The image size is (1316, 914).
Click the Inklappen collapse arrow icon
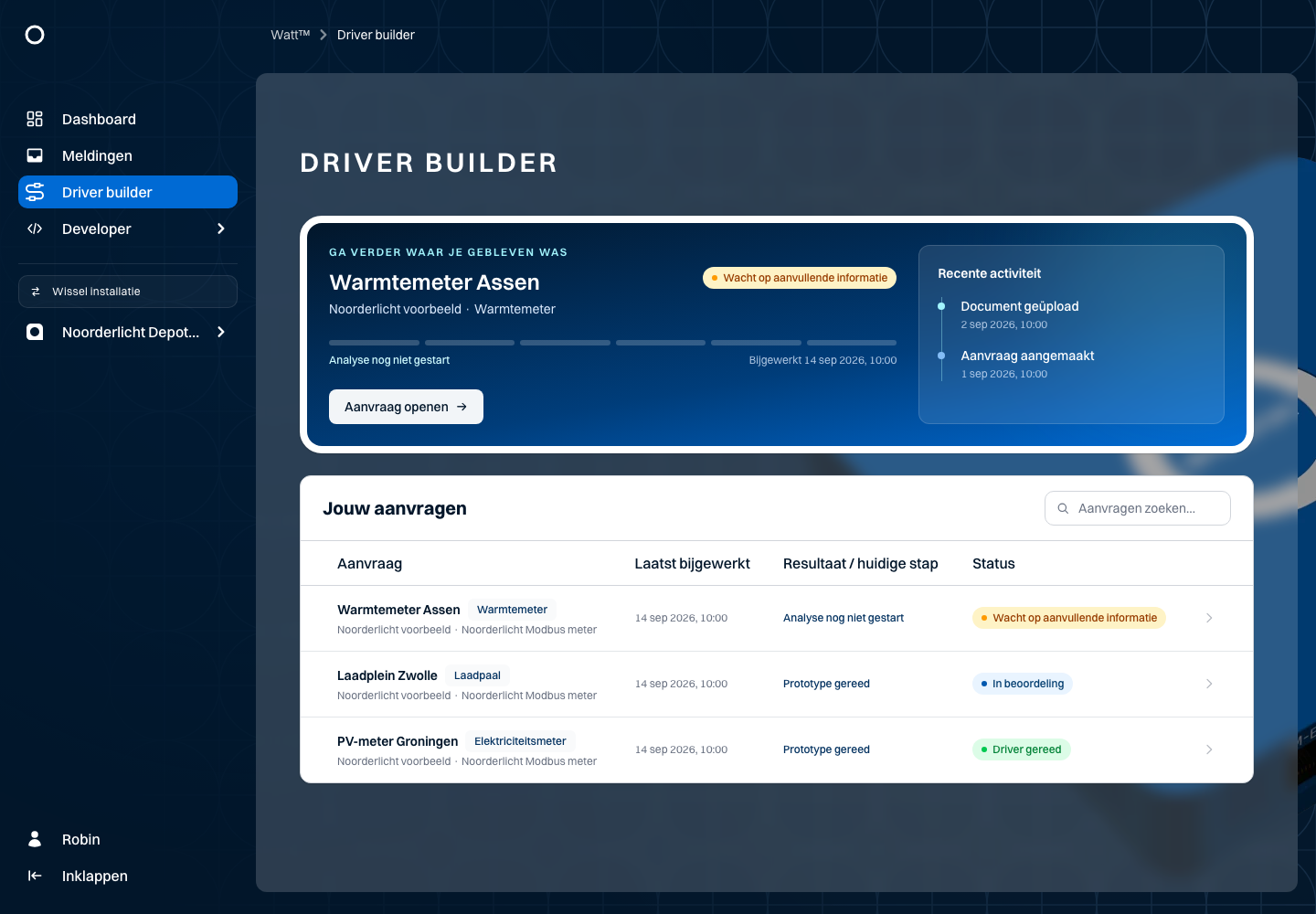click(x=35, y=876)
